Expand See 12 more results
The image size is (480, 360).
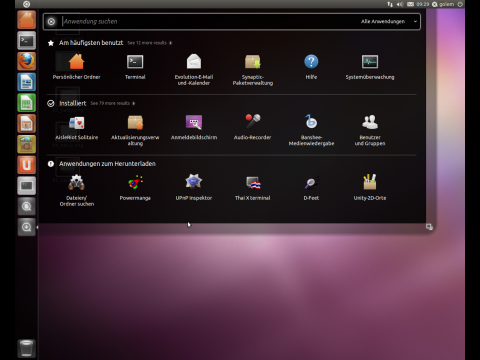pos(150,43)
